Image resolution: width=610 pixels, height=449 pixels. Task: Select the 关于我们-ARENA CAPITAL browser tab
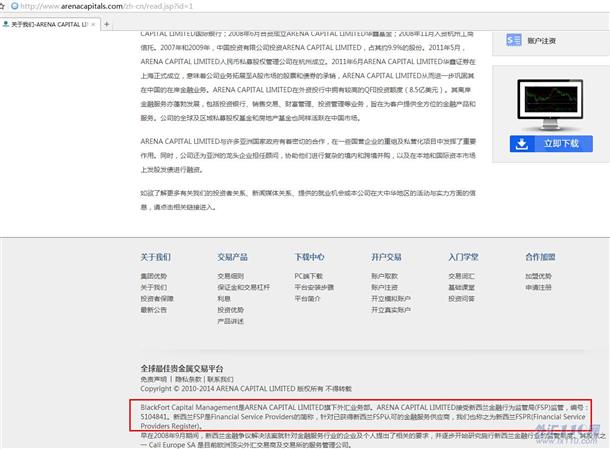49,24
